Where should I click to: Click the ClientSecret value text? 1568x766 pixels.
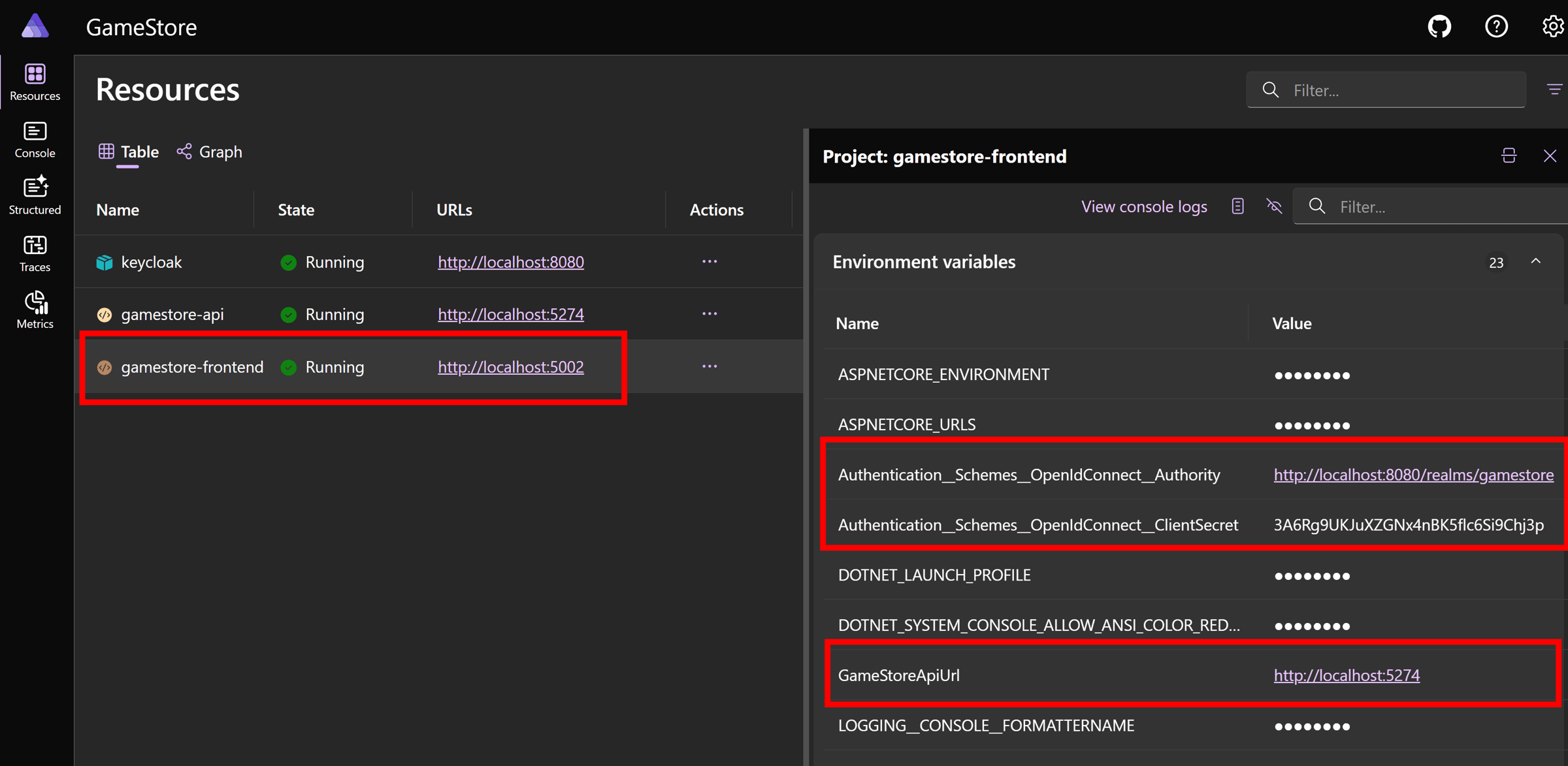pyautogui.click(x=1409, y=525)
